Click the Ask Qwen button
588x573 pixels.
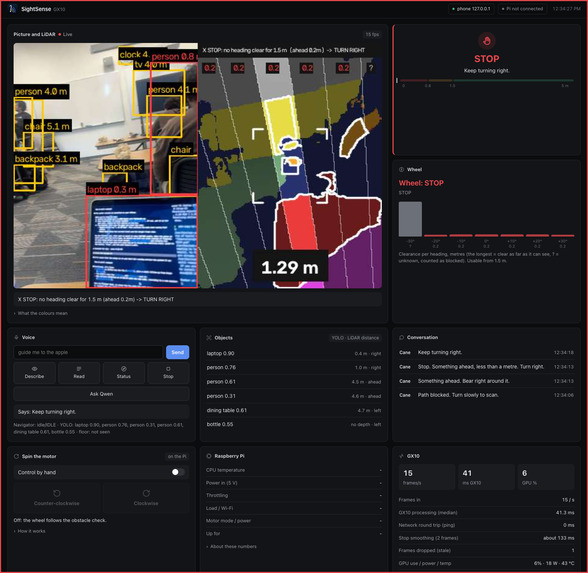(101, 394)
